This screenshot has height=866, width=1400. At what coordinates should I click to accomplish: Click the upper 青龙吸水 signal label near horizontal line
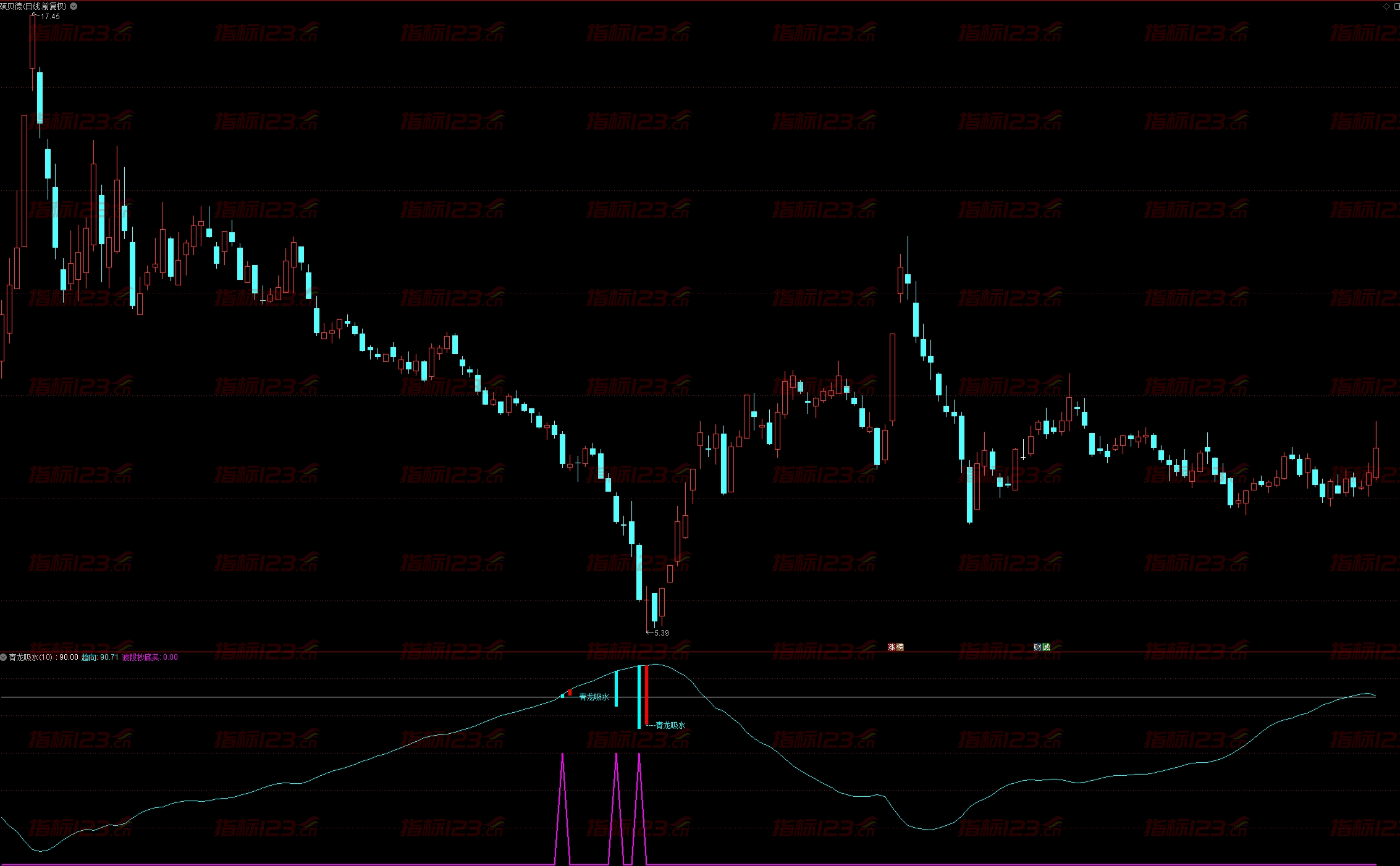[594, 697]
